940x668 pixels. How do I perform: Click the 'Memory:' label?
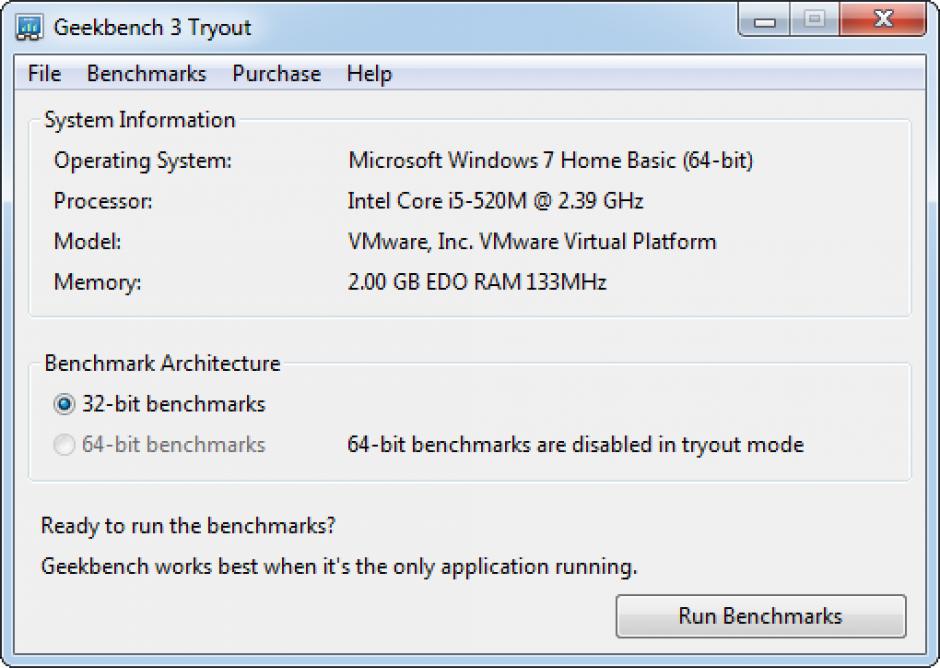pyautogui.click(x=98, y=282)
